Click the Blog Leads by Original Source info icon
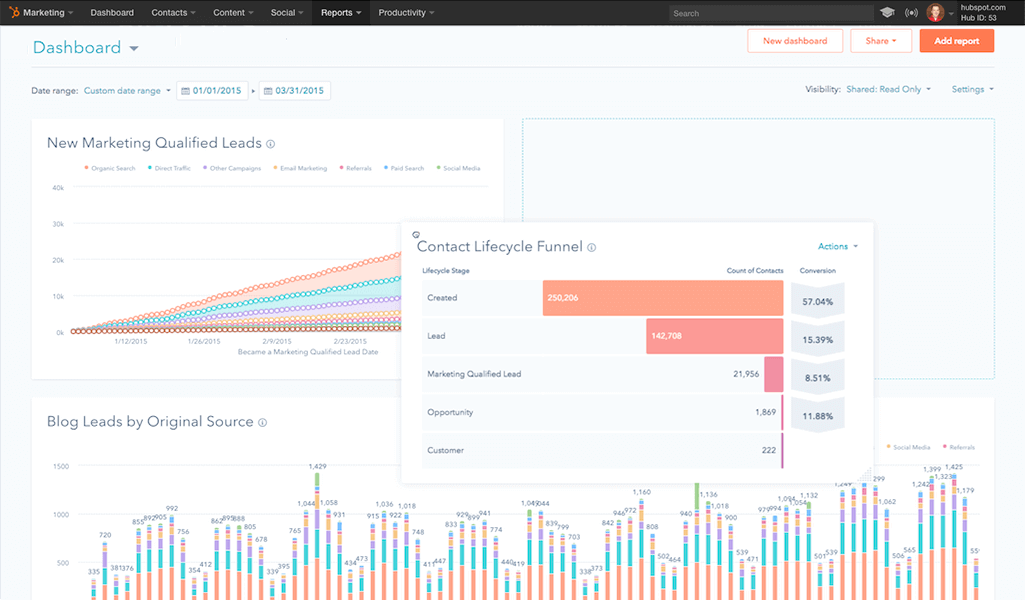This screenshot has width=1025, height=600. pos(262,422)
